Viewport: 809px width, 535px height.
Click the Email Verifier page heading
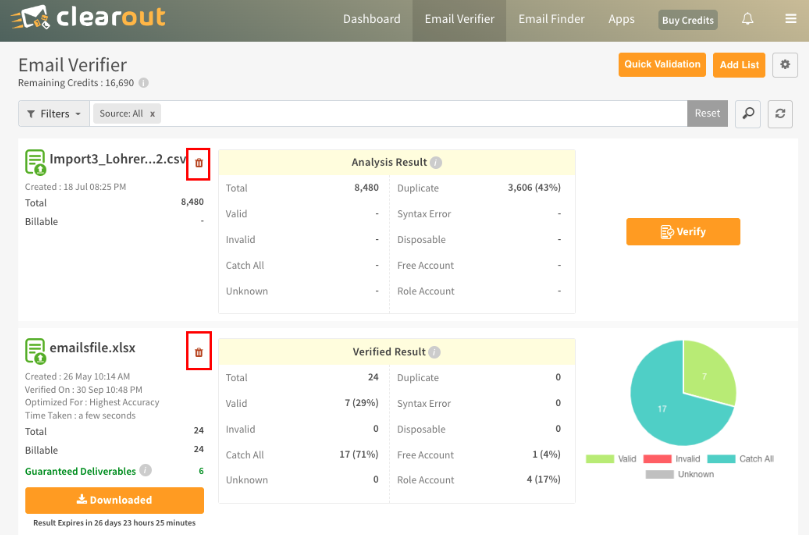(x=72, y=65)
